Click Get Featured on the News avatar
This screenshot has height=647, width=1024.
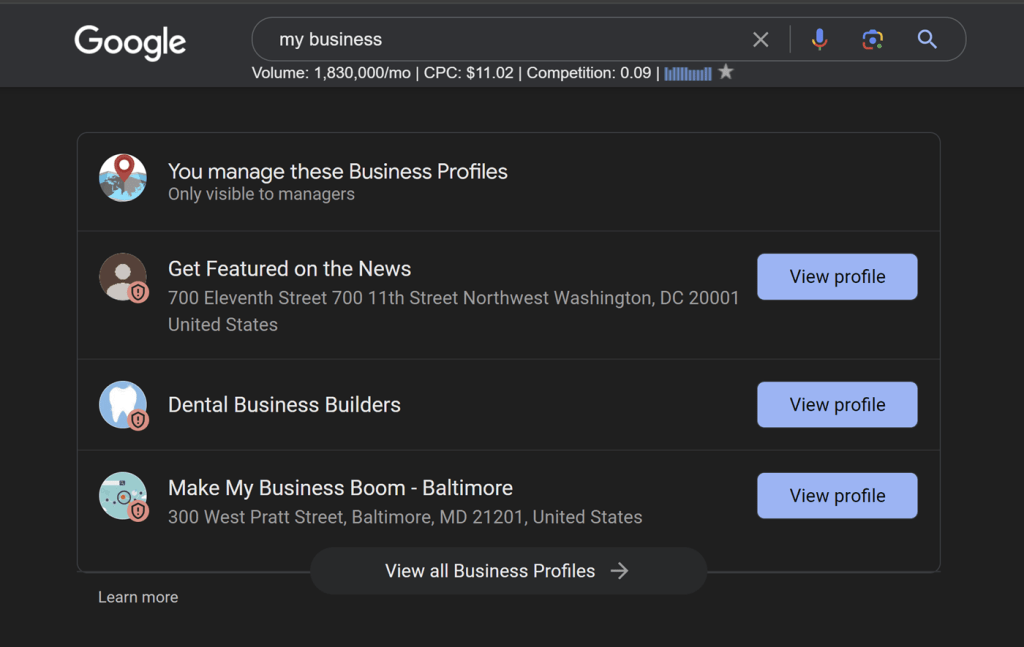tap(123, 277)
